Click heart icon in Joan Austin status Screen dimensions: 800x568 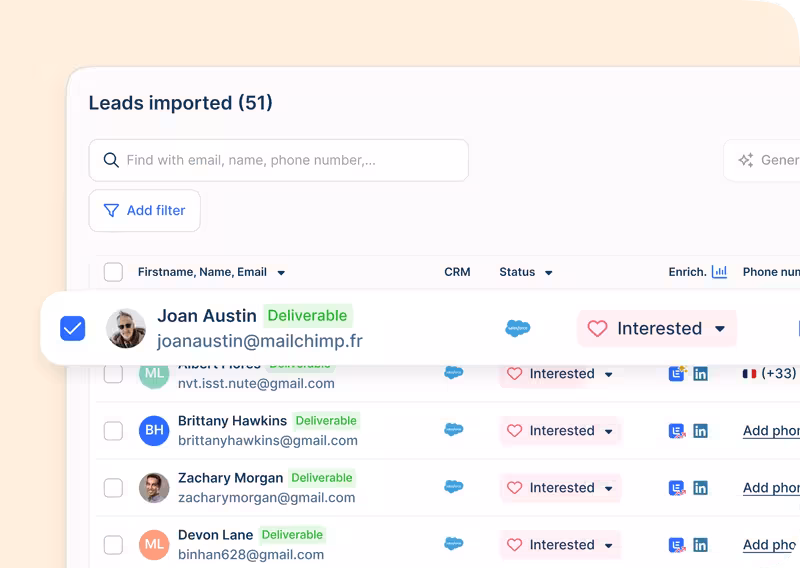click(x=597, y=328)
